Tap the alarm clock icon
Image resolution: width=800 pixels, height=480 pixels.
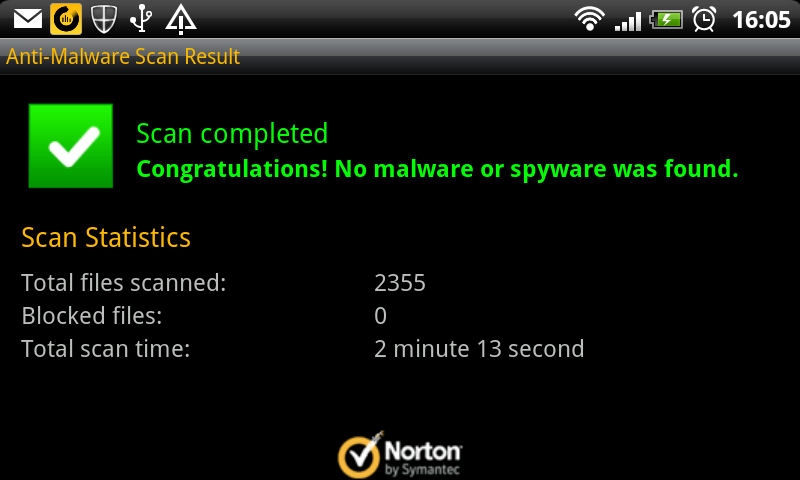click(704, 19)
